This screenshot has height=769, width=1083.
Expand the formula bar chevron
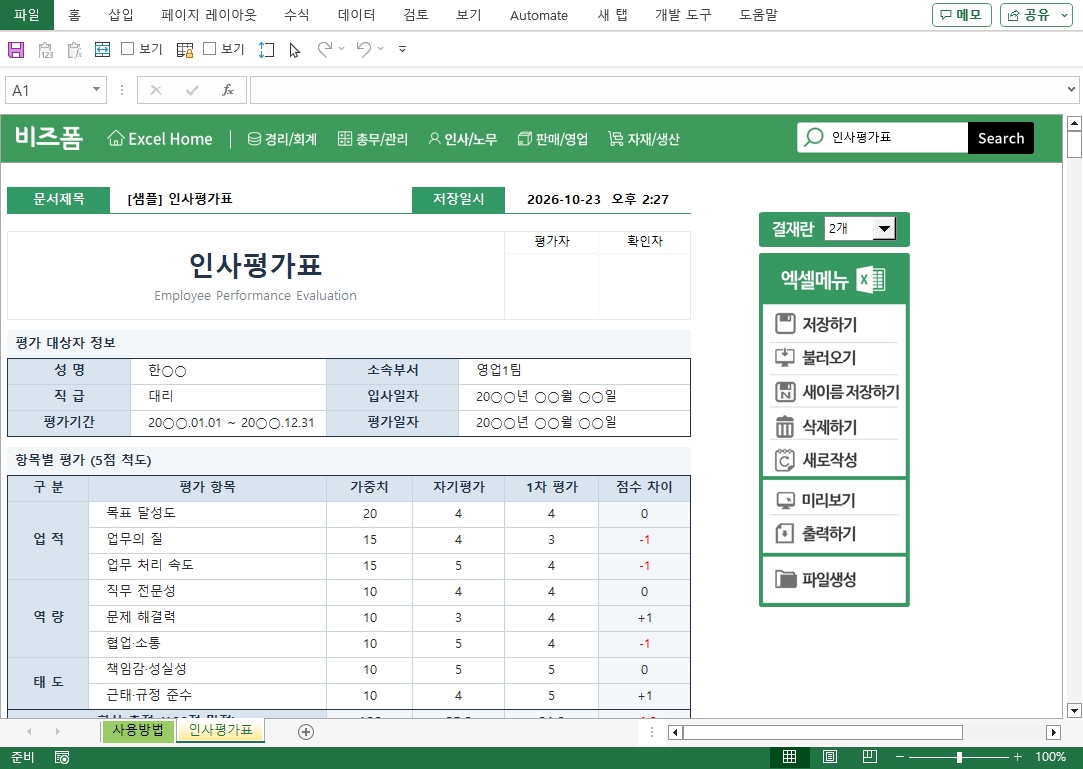pyautogui.click(x=1071, y=89)
